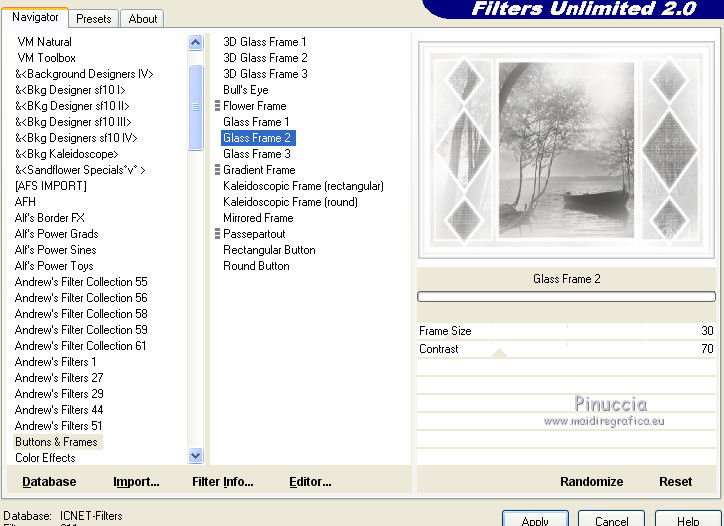Open the [AFS IMPORT] category
Viewport: 724px width, 526px height.
click(x=51, y=186)
